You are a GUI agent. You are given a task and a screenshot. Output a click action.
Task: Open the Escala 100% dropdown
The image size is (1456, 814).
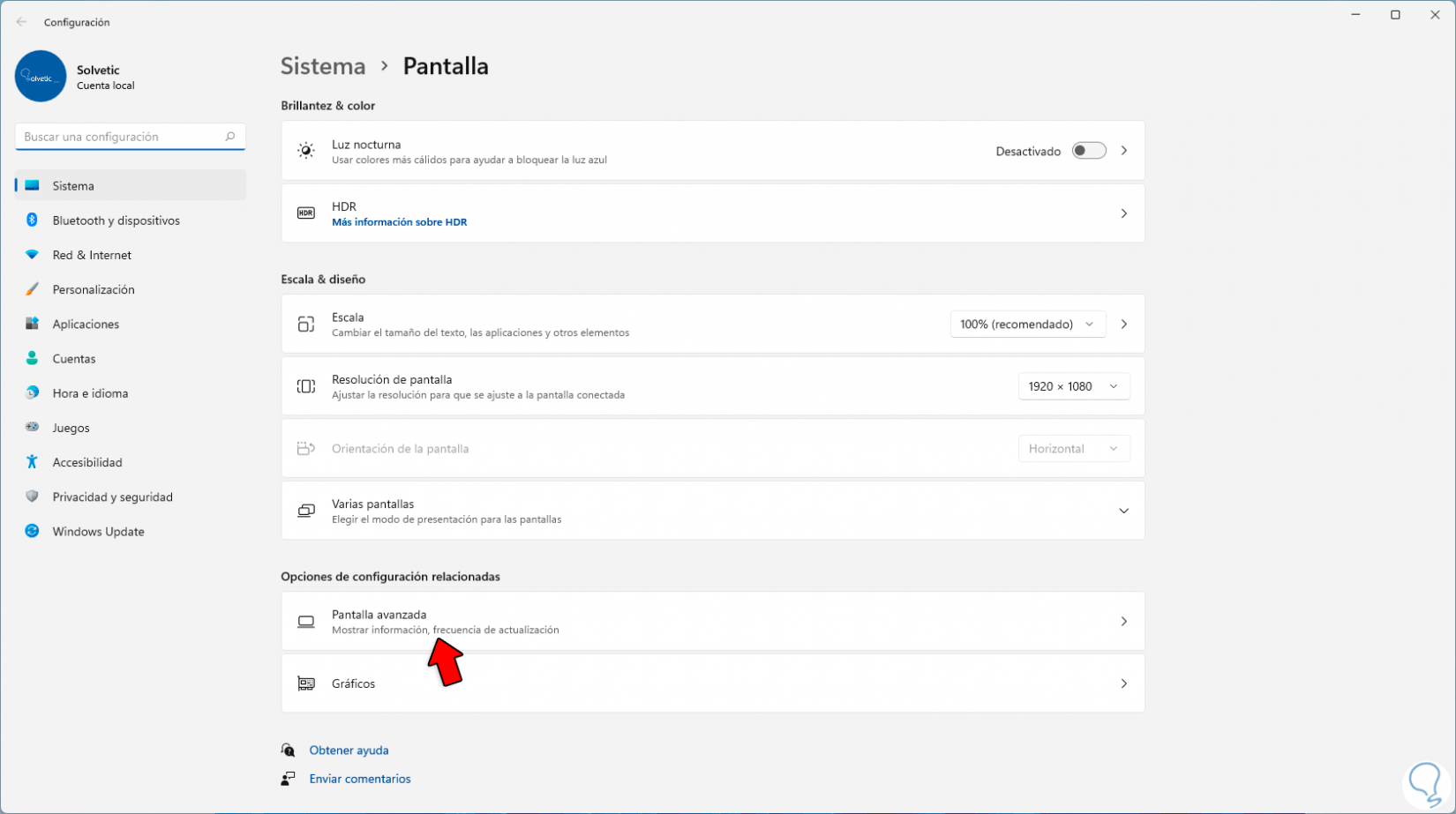pyautogui.click(x=1027, y=325)
